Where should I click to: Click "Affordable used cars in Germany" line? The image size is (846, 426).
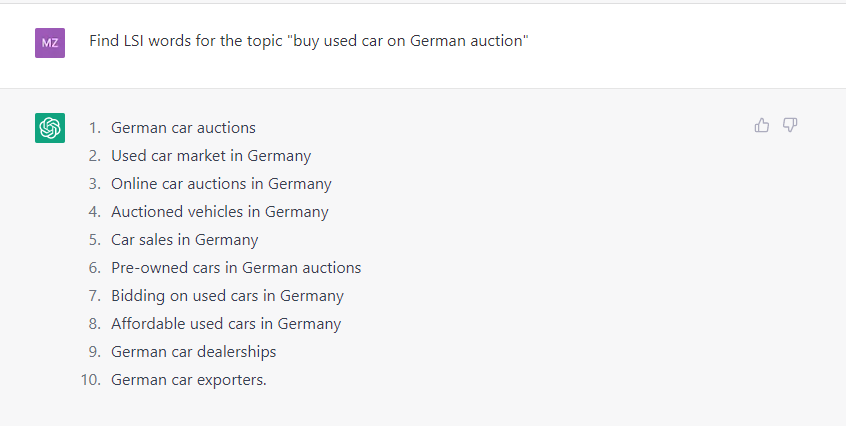pos(226,324)
